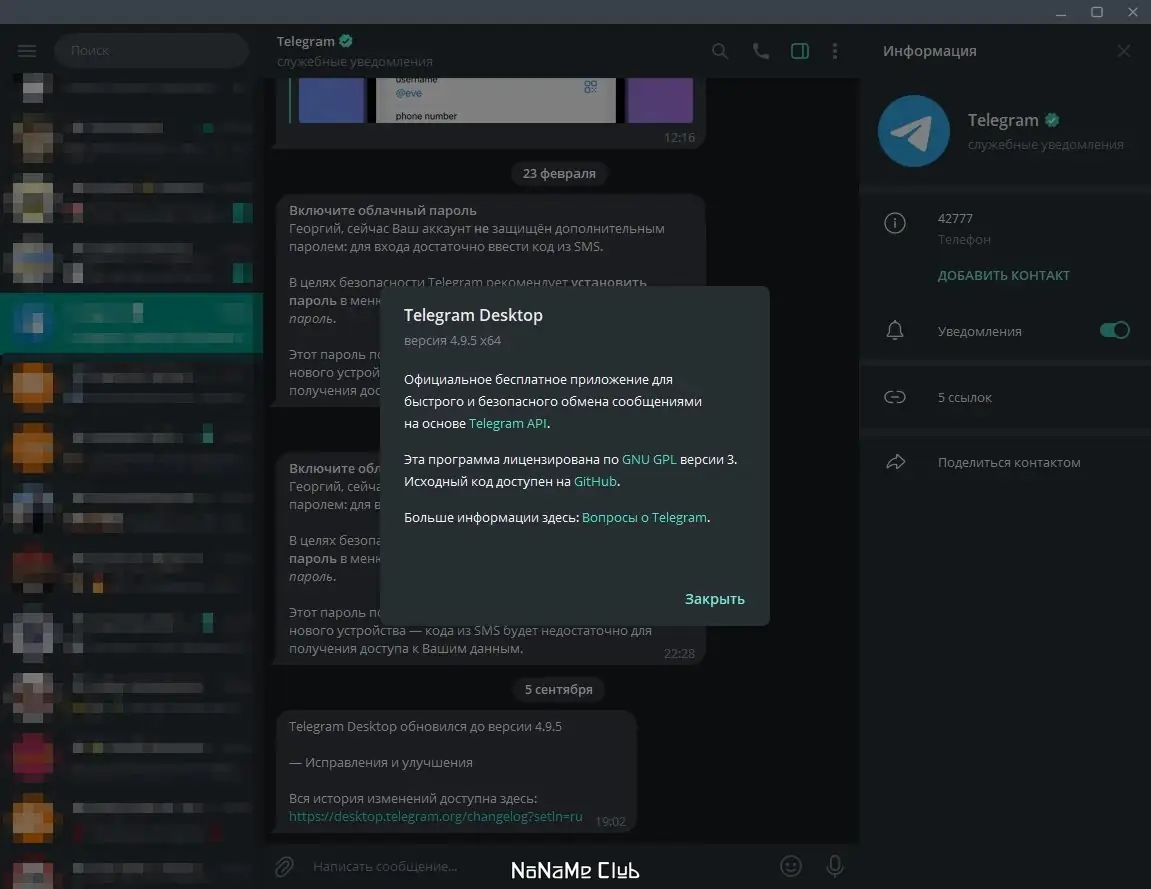Click the phone number 42777
This screenshot has height=889, width=1151.
[955, 219]
